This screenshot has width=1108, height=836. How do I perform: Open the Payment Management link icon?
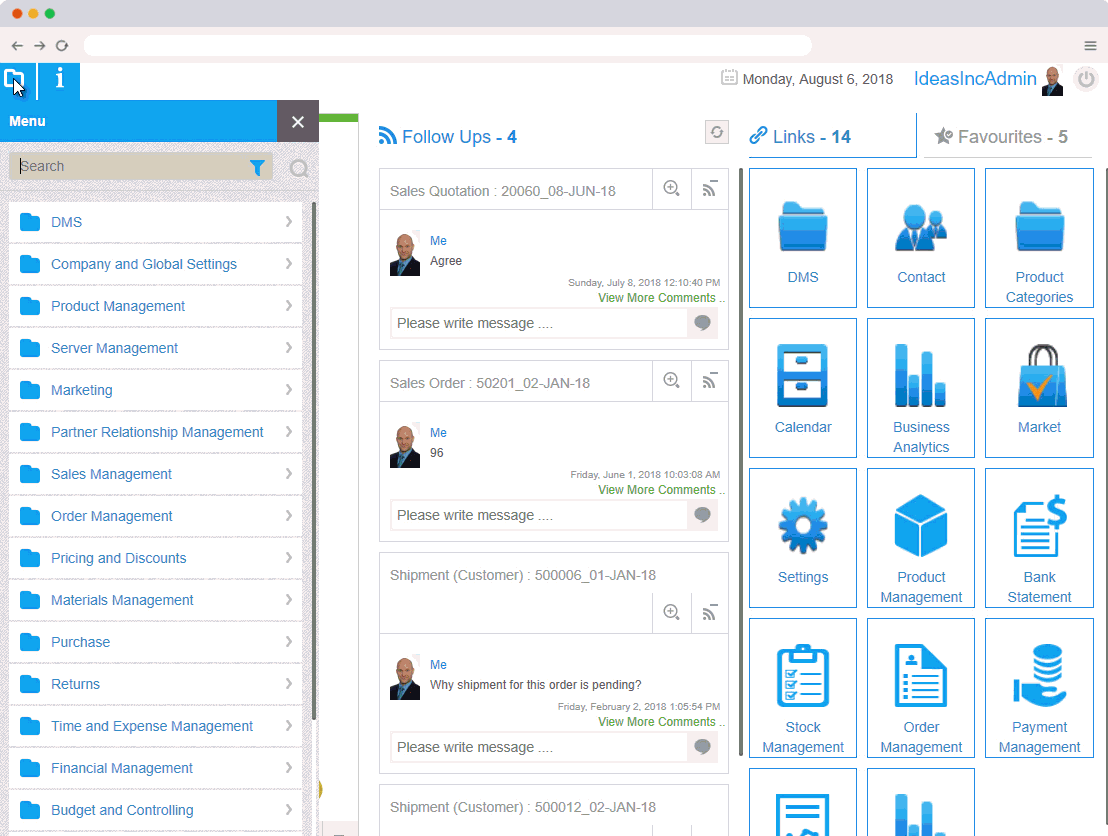(1039, 677)
